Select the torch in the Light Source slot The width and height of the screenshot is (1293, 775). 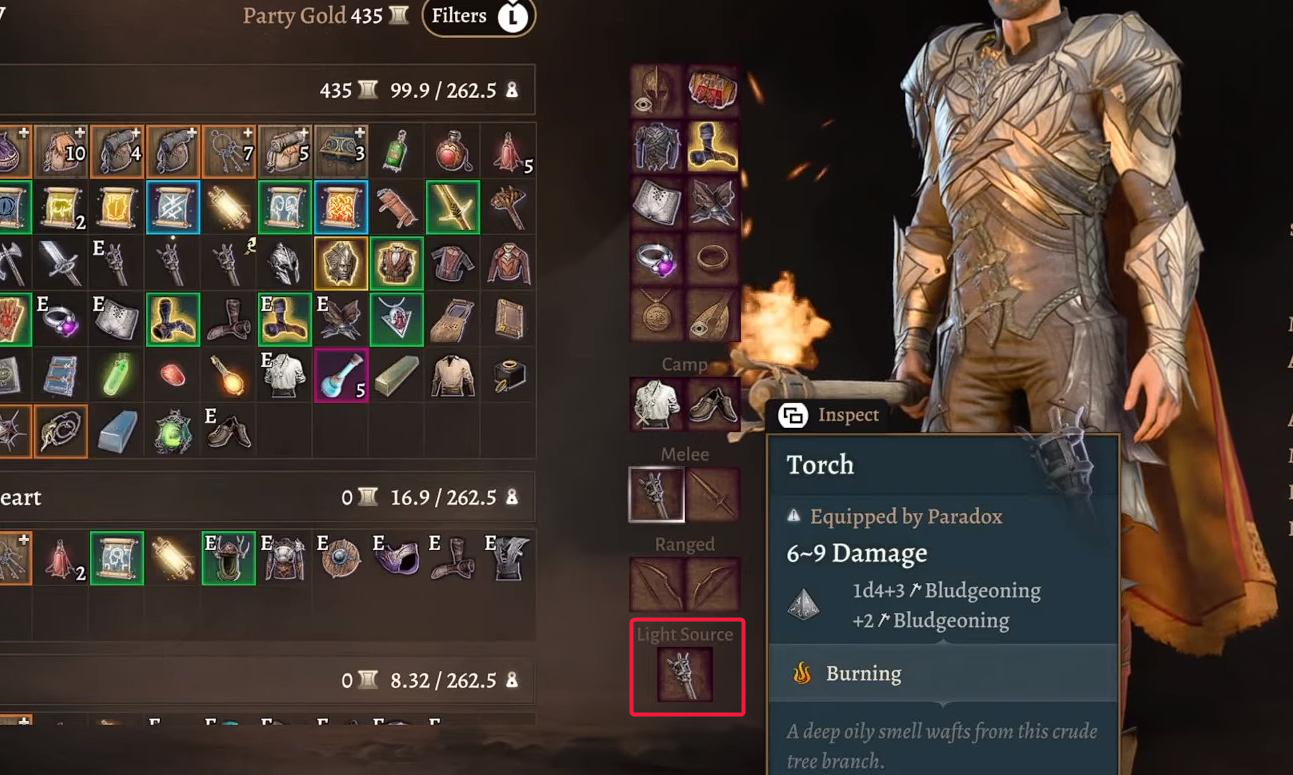686,675
